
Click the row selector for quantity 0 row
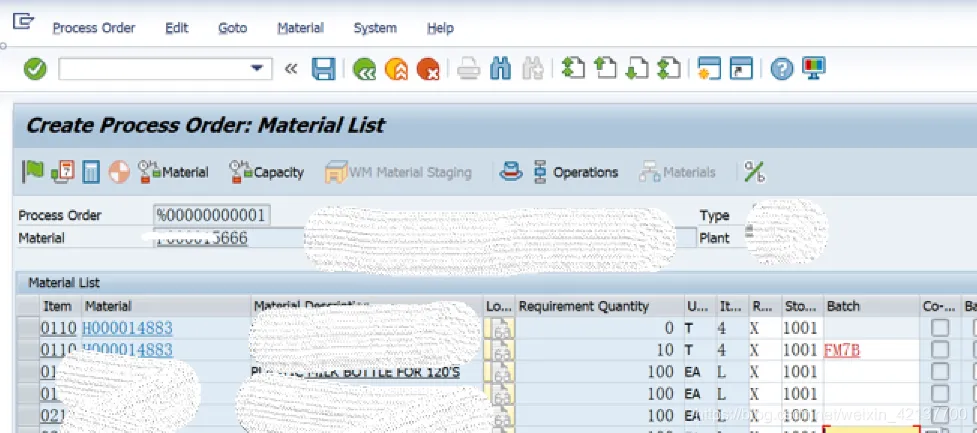click(x=28, y=328)
